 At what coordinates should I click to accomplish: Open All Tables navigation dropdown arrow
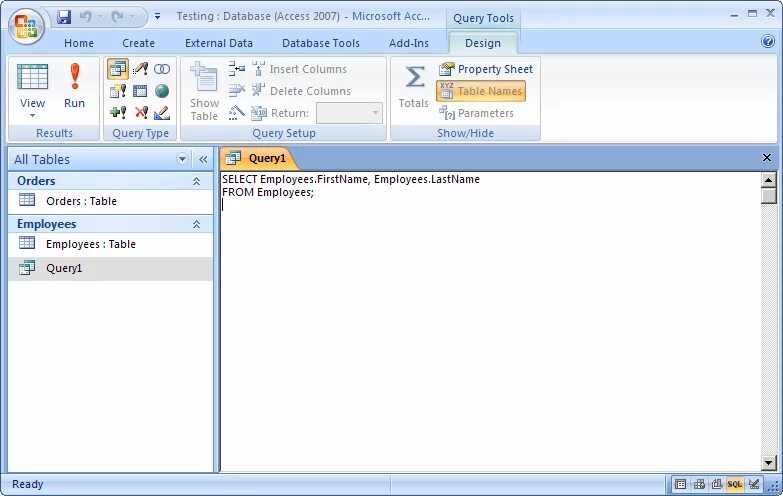(x=182, y=159)
